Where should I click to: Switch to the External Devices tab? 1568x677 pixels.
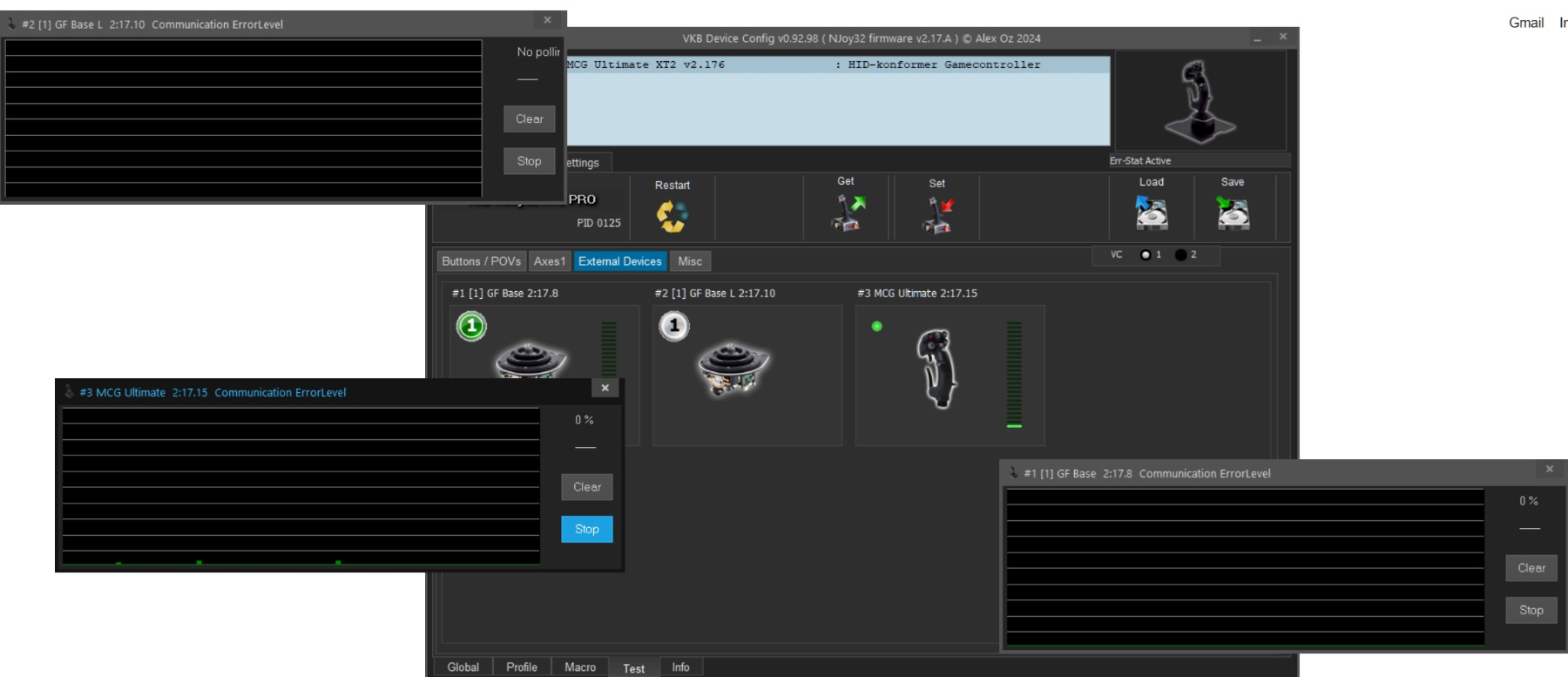(620, 261)
